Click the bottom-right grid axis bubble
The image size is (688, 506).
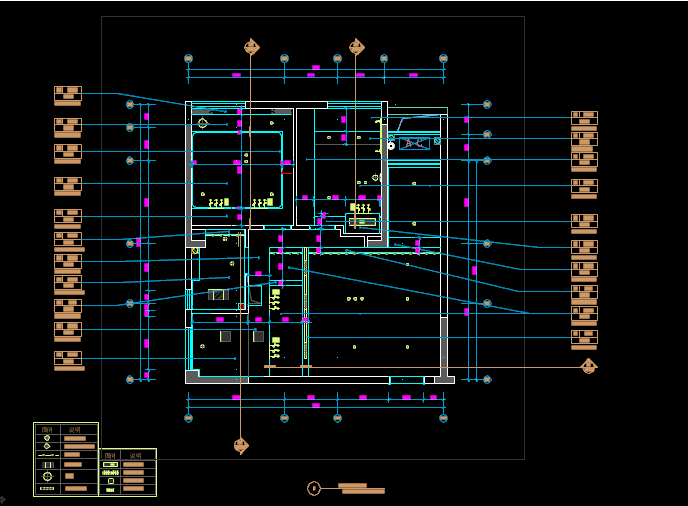[x=487, y=379]
